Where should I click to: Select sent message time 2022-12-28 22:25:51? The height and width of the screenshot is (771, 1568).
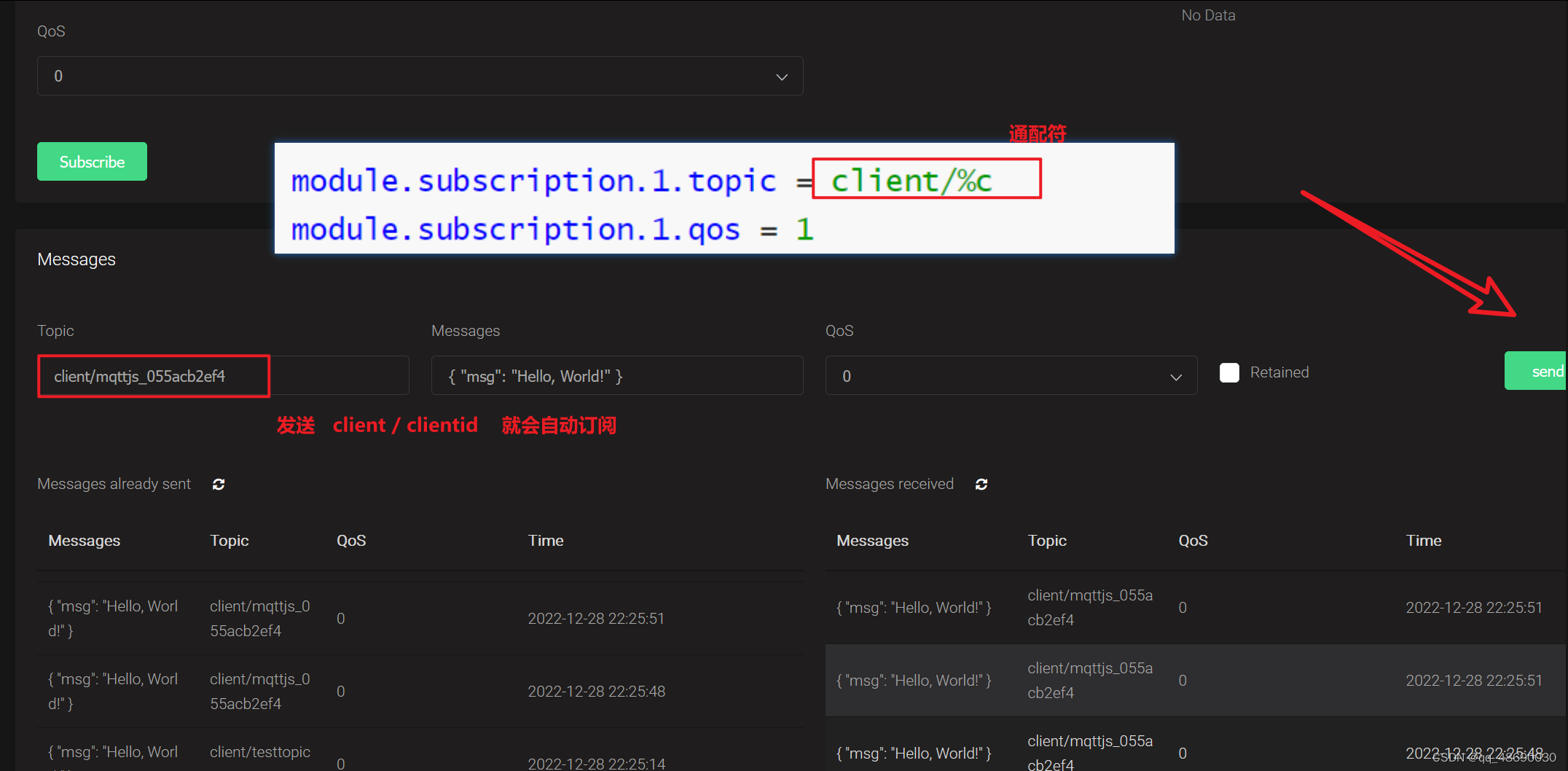coord(596,618)
